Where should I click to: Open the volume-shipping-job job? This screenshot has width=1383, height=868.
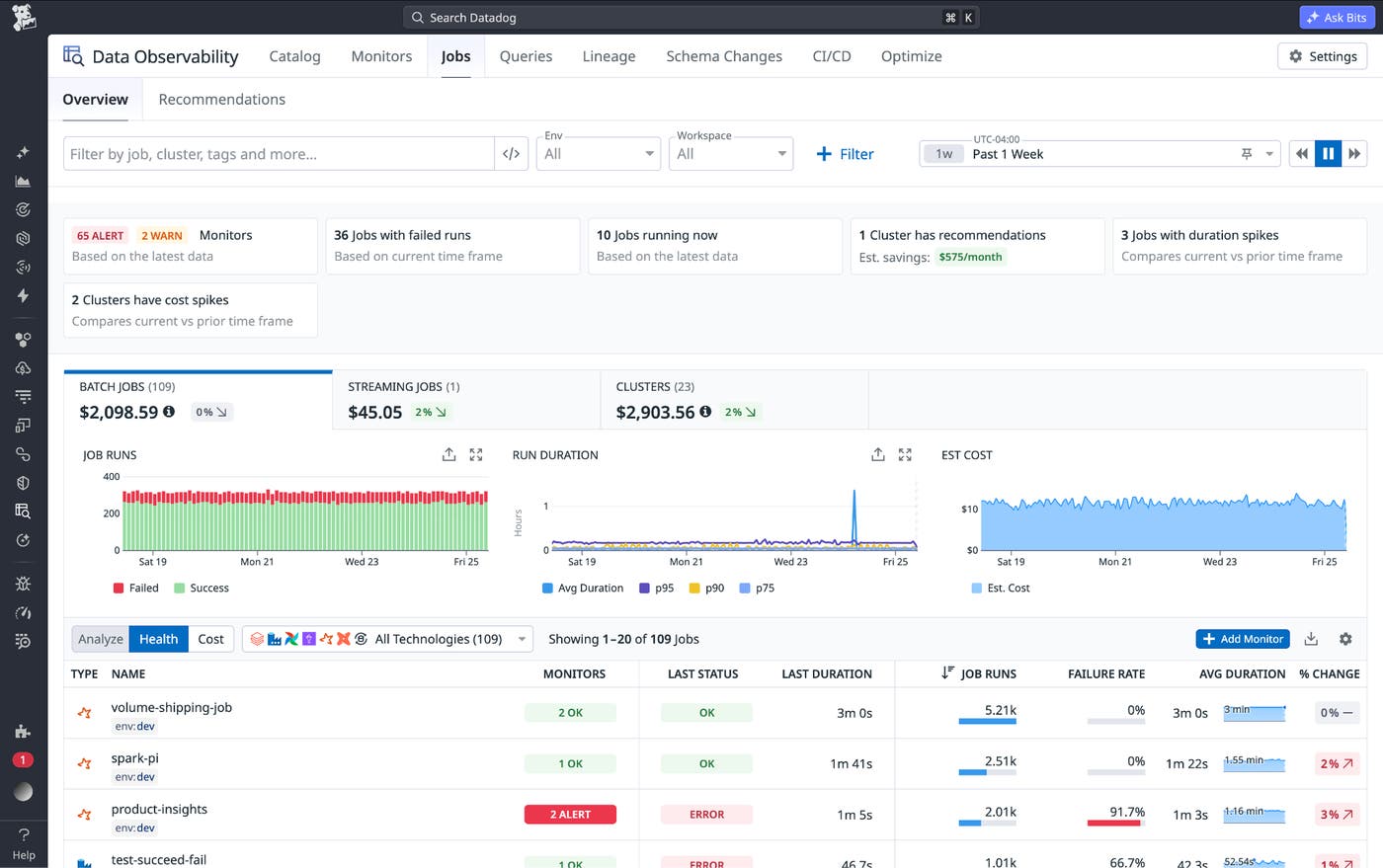click(x=171, y=707)
